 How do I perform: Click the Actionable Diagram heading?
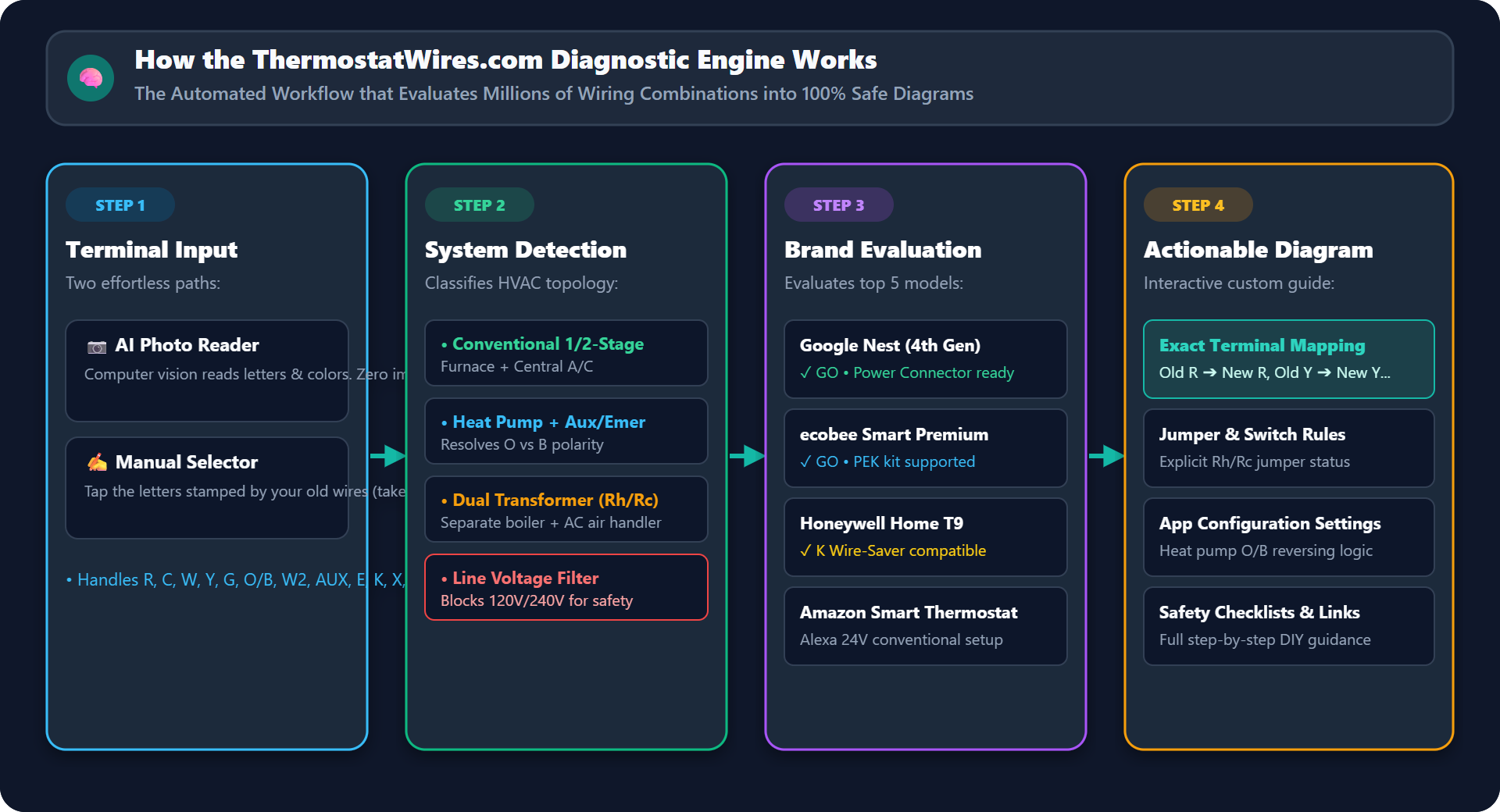1259,250
